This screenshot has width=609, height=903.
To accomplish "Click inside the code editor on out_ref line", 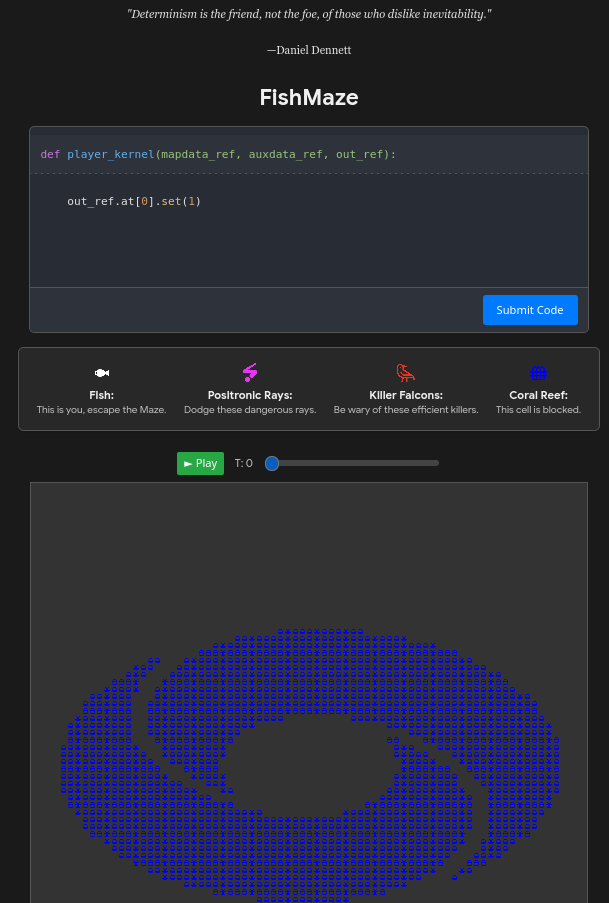I will (x=134, y=201).
